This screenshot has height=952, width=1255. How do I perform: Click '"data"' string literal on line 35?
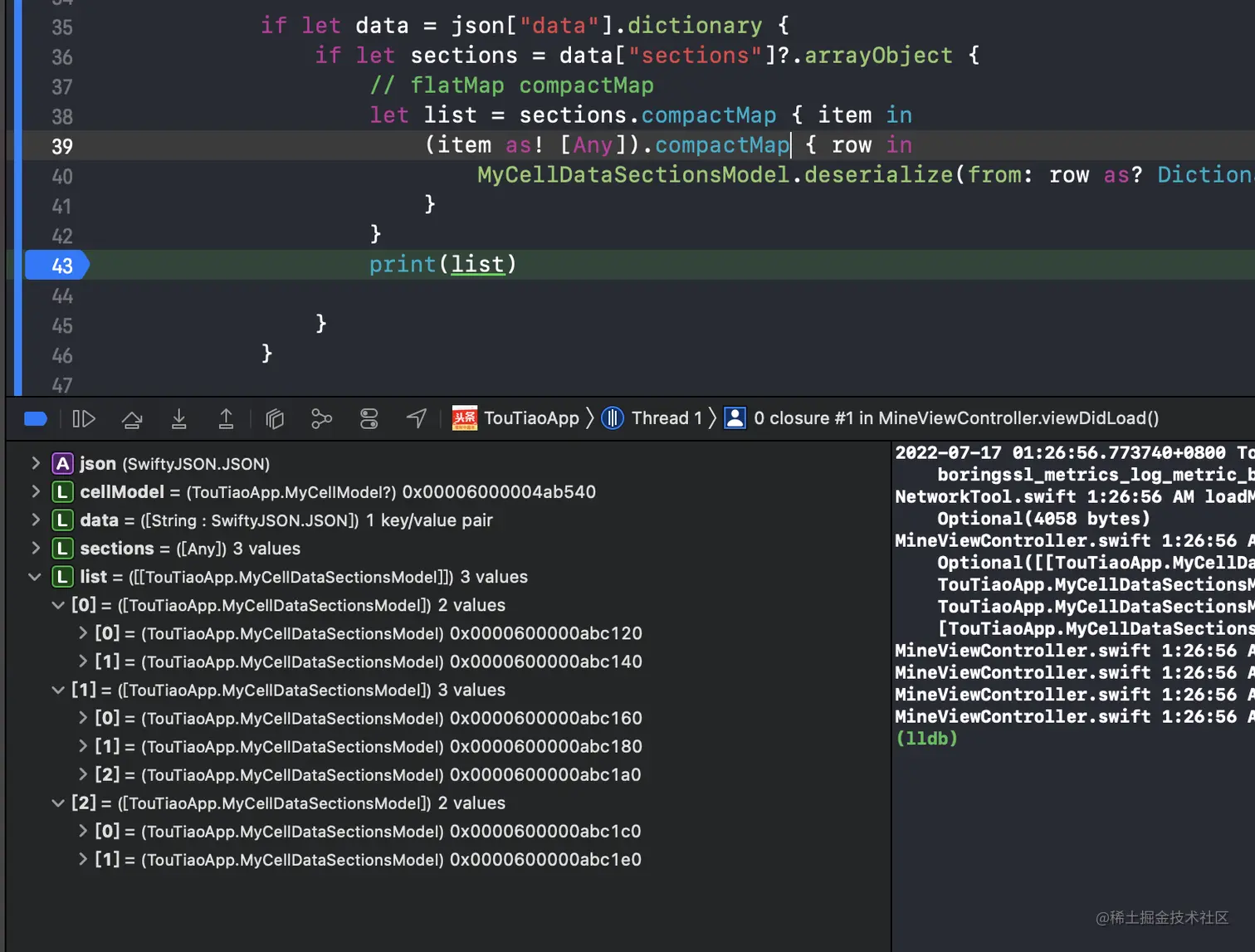click(559, 25)
